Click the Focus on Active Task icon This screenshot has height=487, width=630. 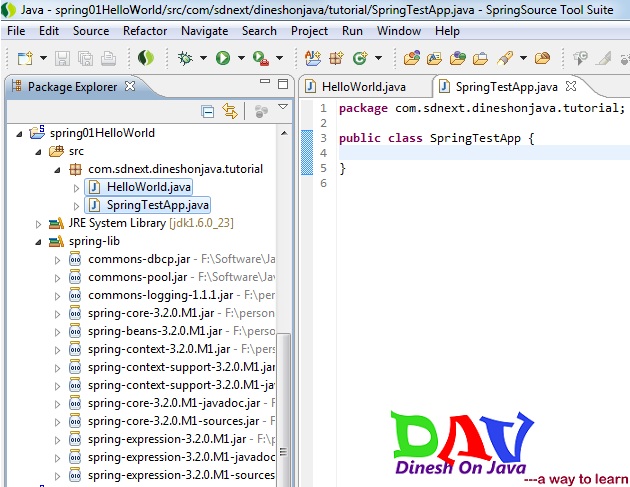261,111
